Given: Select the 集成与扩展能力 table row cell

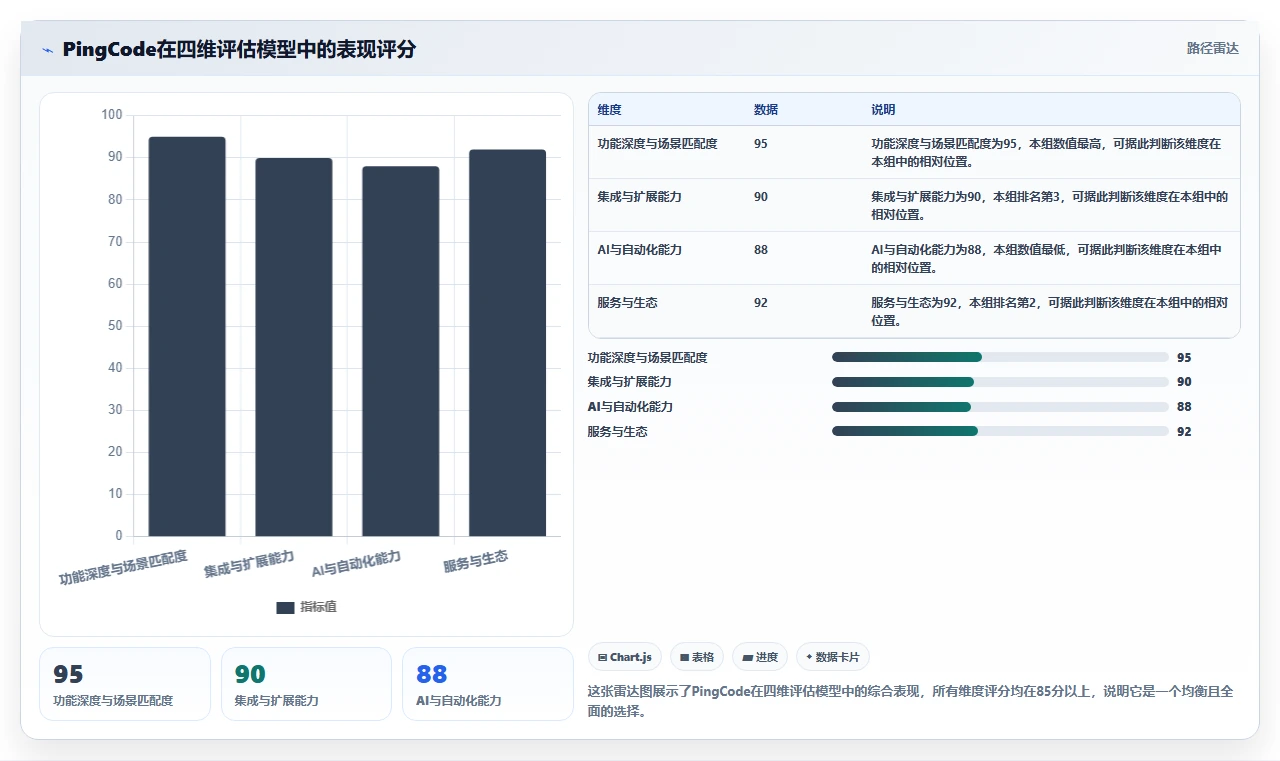Looking at the screenshot, I should tap(639, 197).
